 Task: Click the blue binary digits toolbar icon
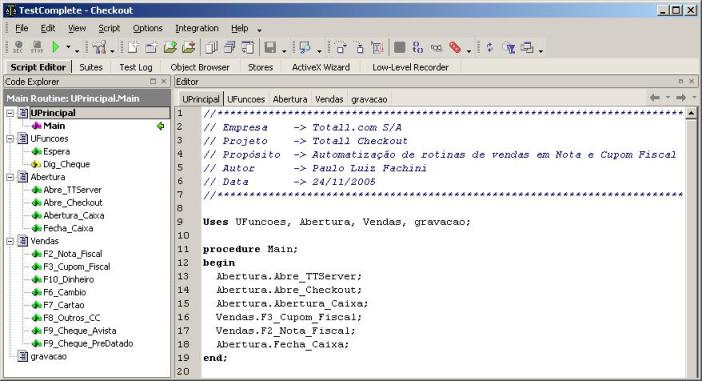tap(418, 47)
